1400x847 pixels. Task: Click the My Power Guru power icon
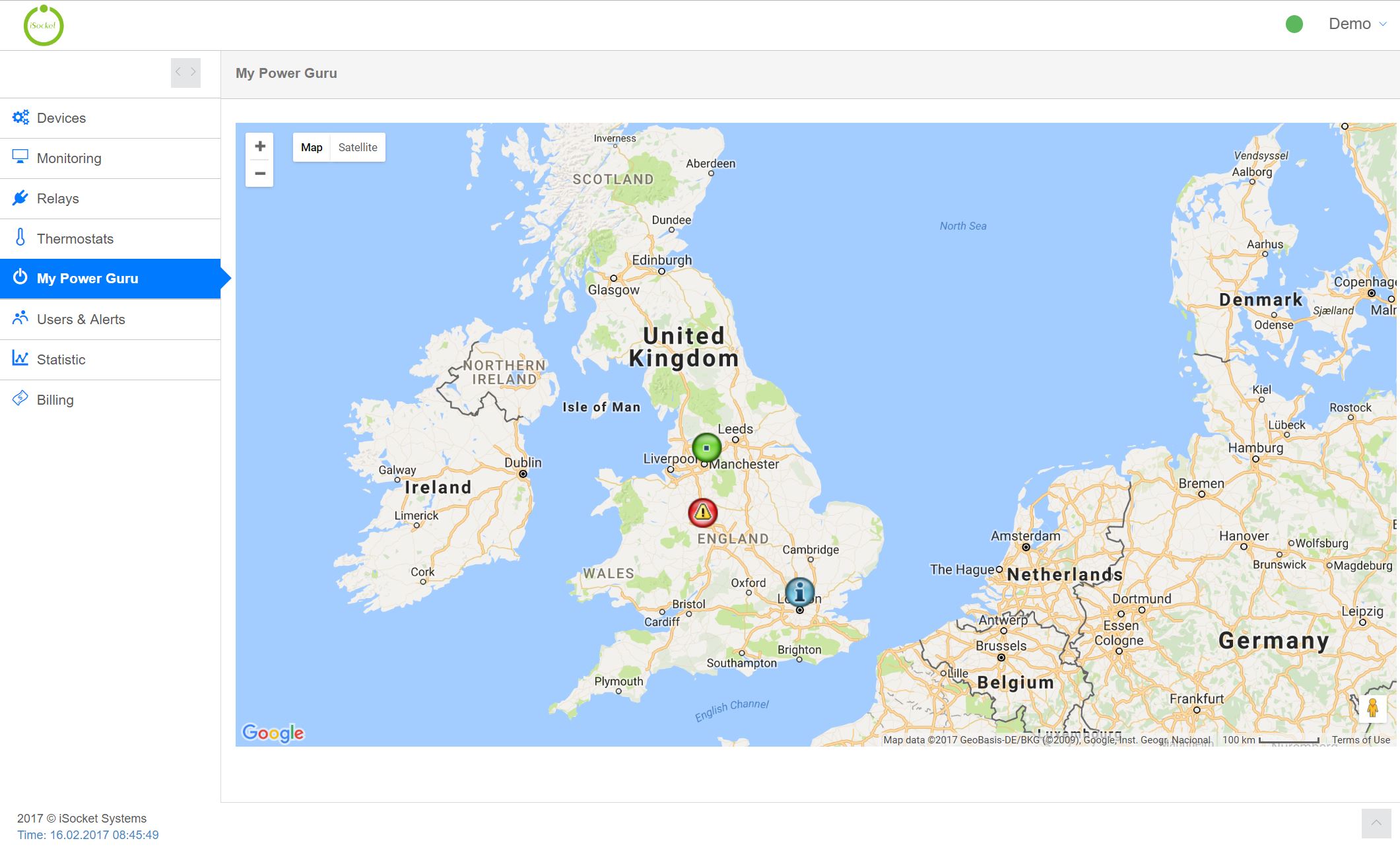point(20,278)
